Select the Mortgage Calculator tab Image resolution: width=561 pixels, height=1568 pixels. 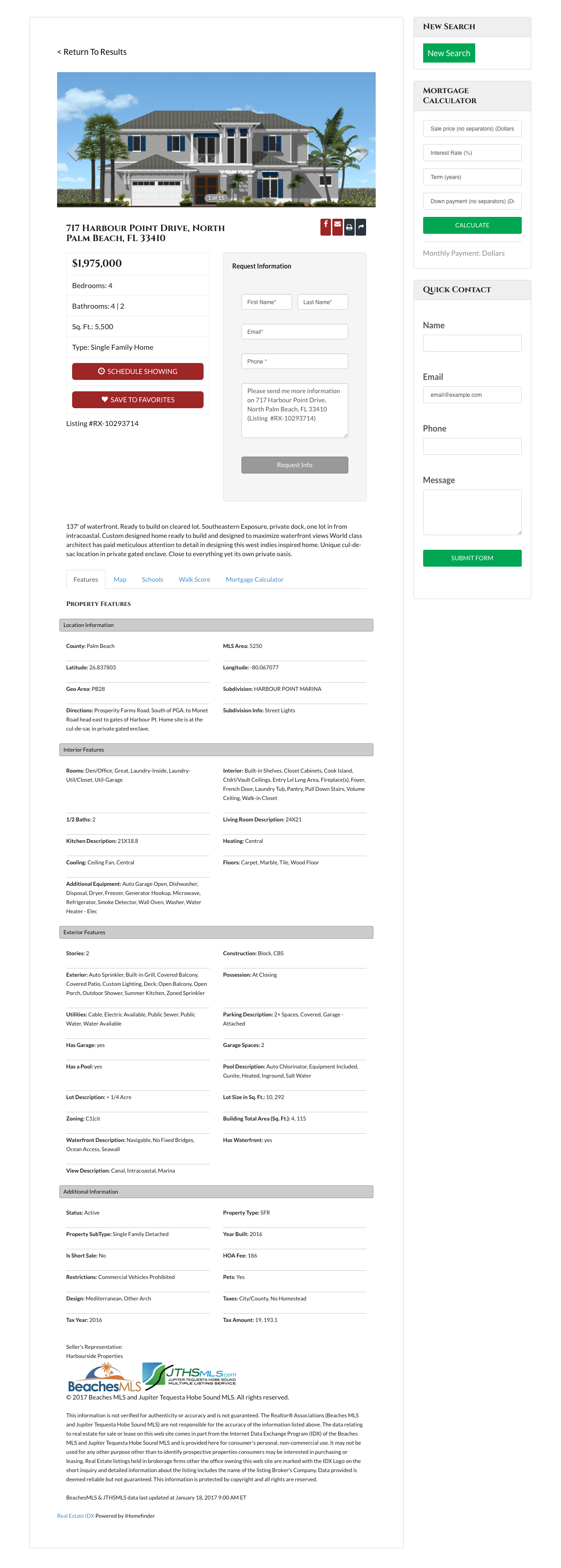(x=254, y=579)
